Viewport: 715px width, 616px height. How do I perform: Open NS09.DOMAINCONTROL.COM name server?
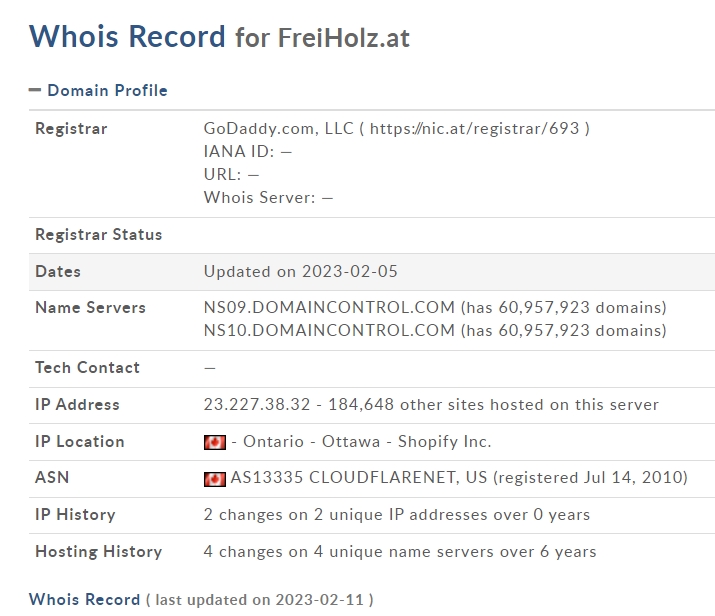pos(329,307)
